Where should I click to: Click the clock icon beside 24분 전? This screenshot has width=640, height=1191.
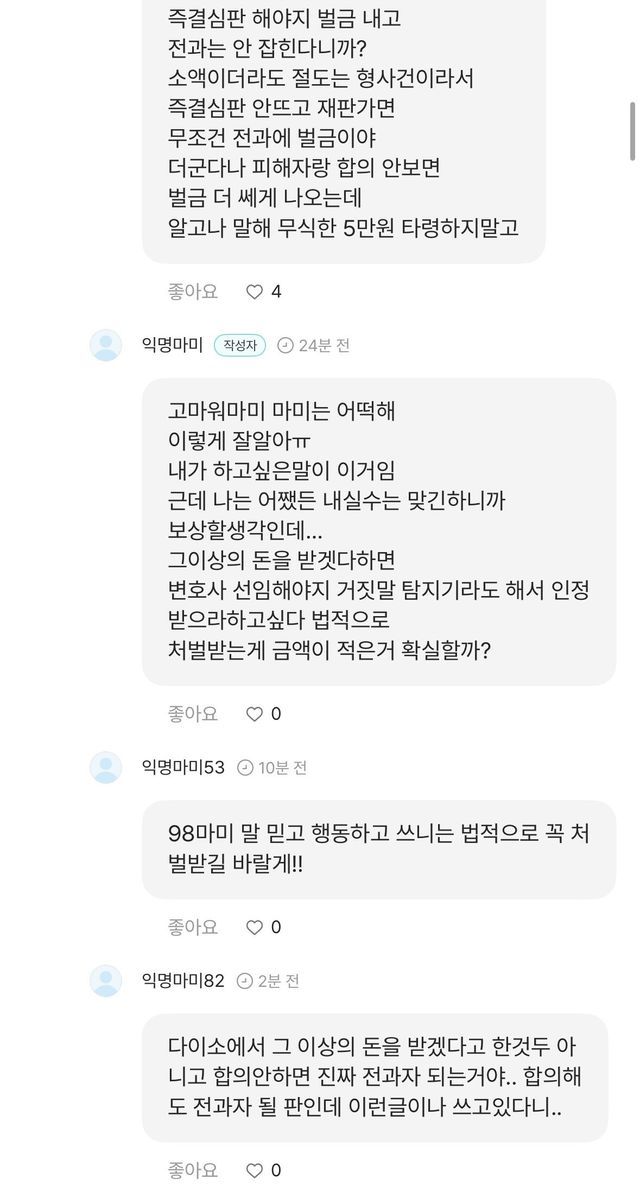(x=284, y=346)
